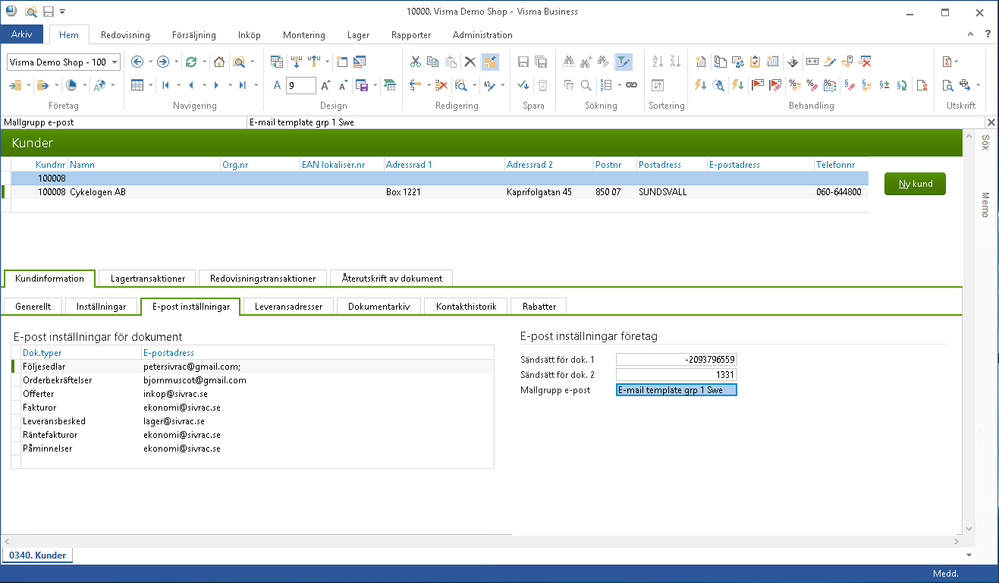Switch to the Redovisning ribbon tab
The width and height of the screenshot is (999, 583).
(125, 35)
